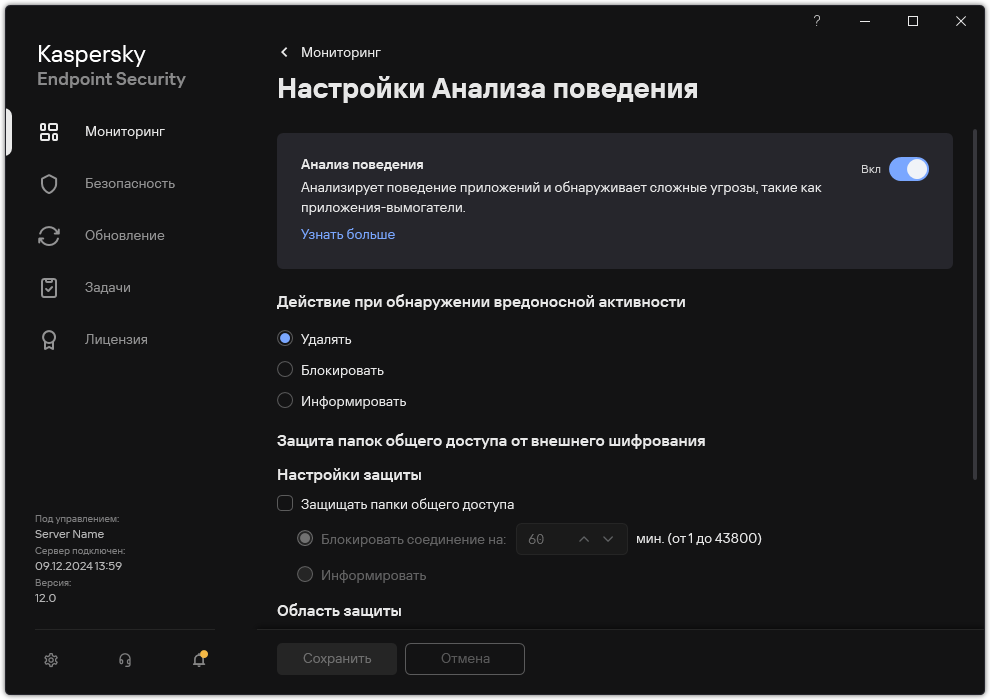Open Лицензия section in sidebar
This screenshot has height=700, width=990.
[x=116, y=340]
